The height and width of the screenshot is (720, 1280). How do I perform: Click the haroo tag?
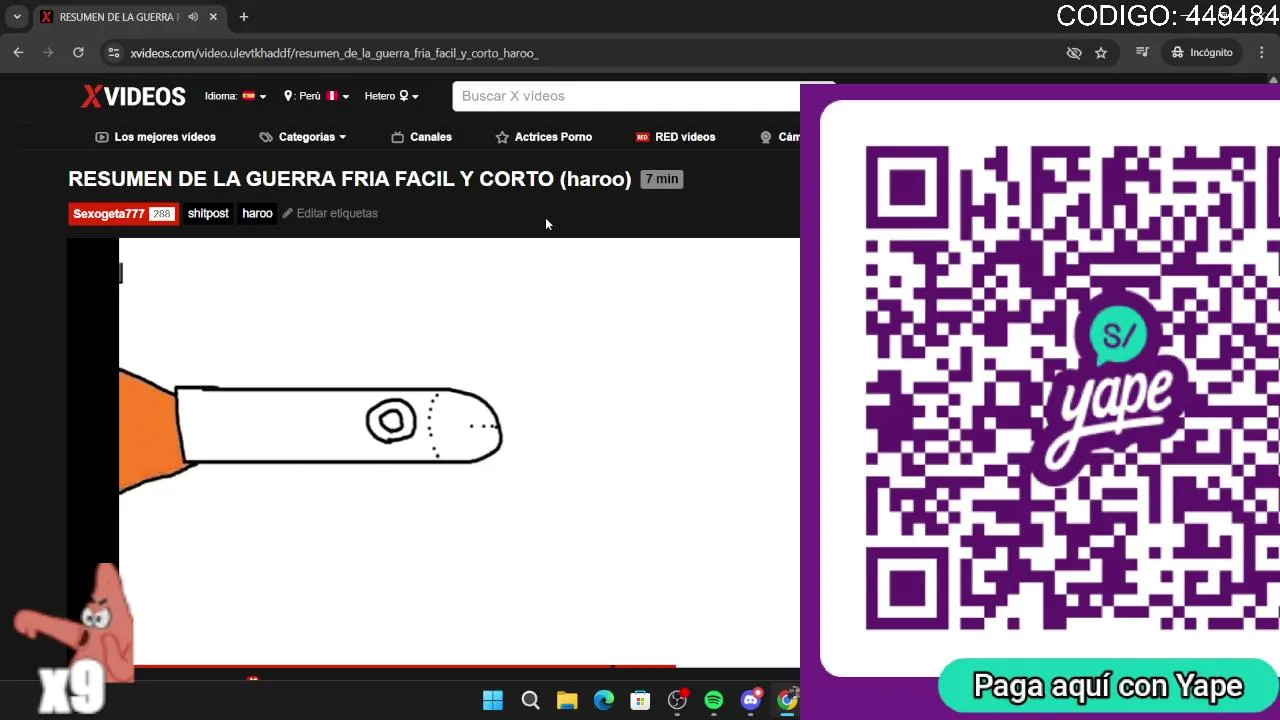(257, 213)
